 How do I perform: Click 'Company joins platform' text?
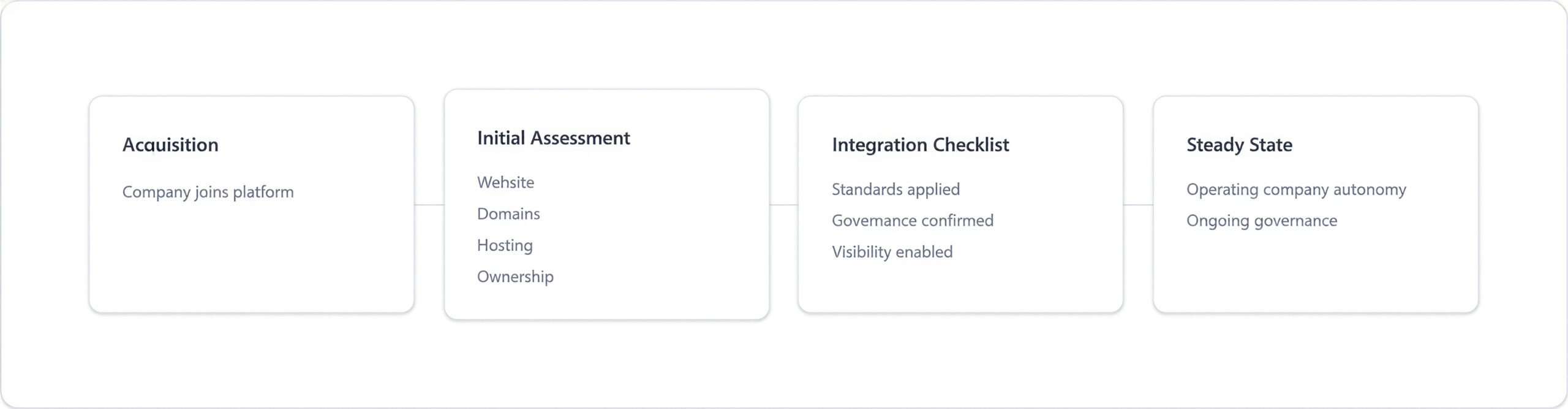pos(208,192)
